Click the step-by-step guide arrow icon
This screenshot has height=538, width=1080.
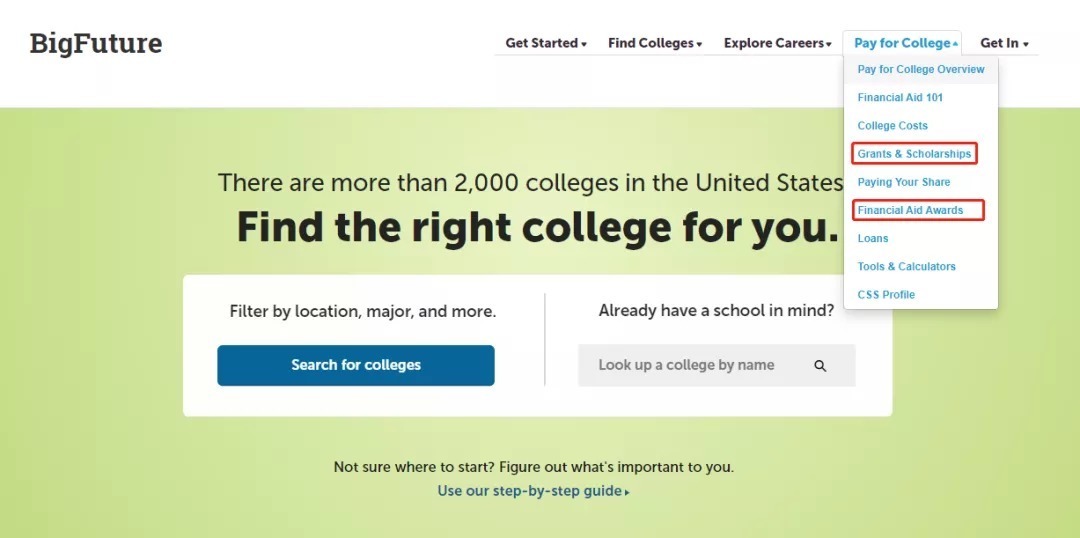[x=627, y=492]
